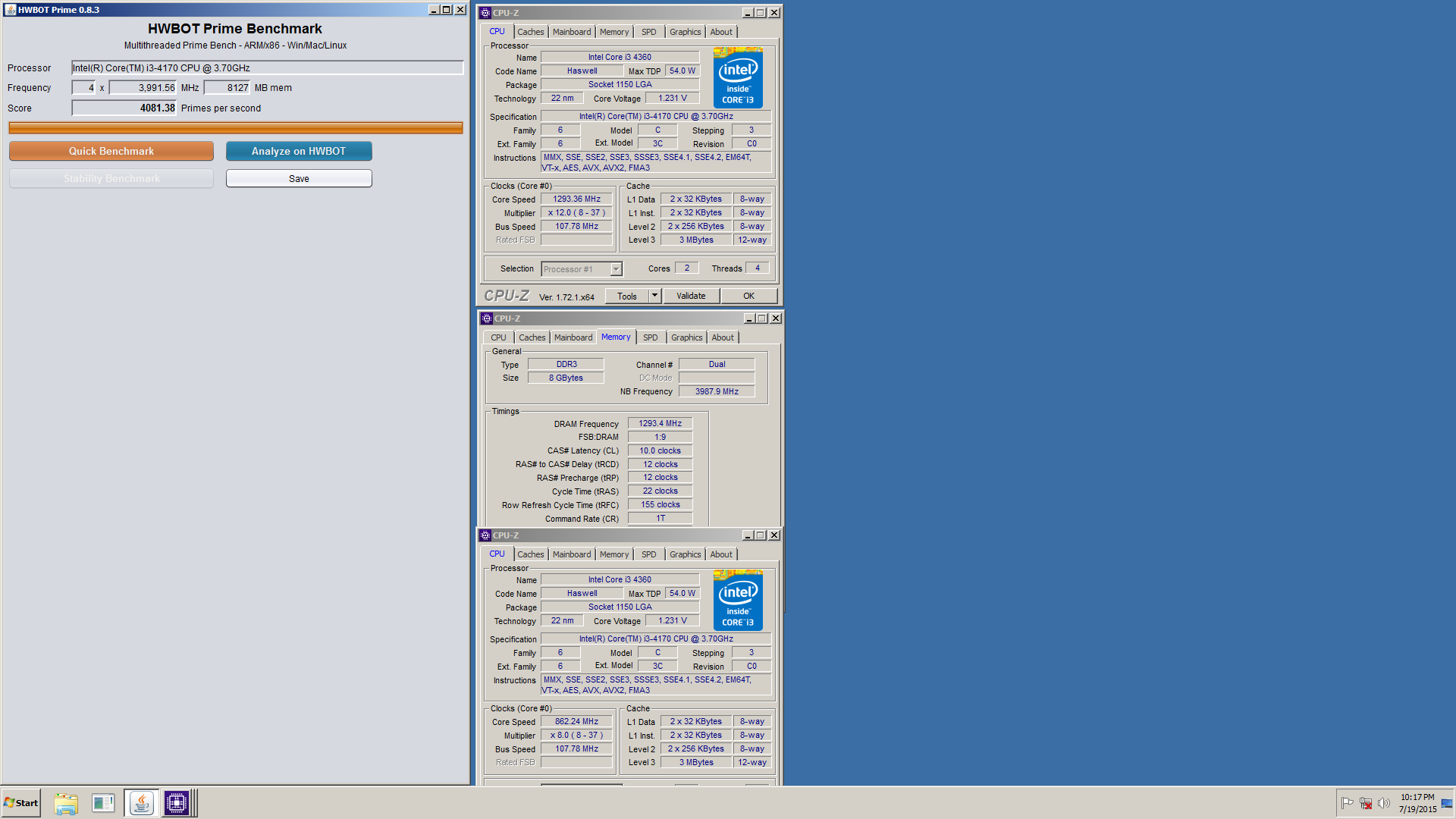Image resolution: width=1456 pixels, height=819 pixels.
Task: Click the 3,991.56 MHz frequency field
Action: click(x=143, y=88)
